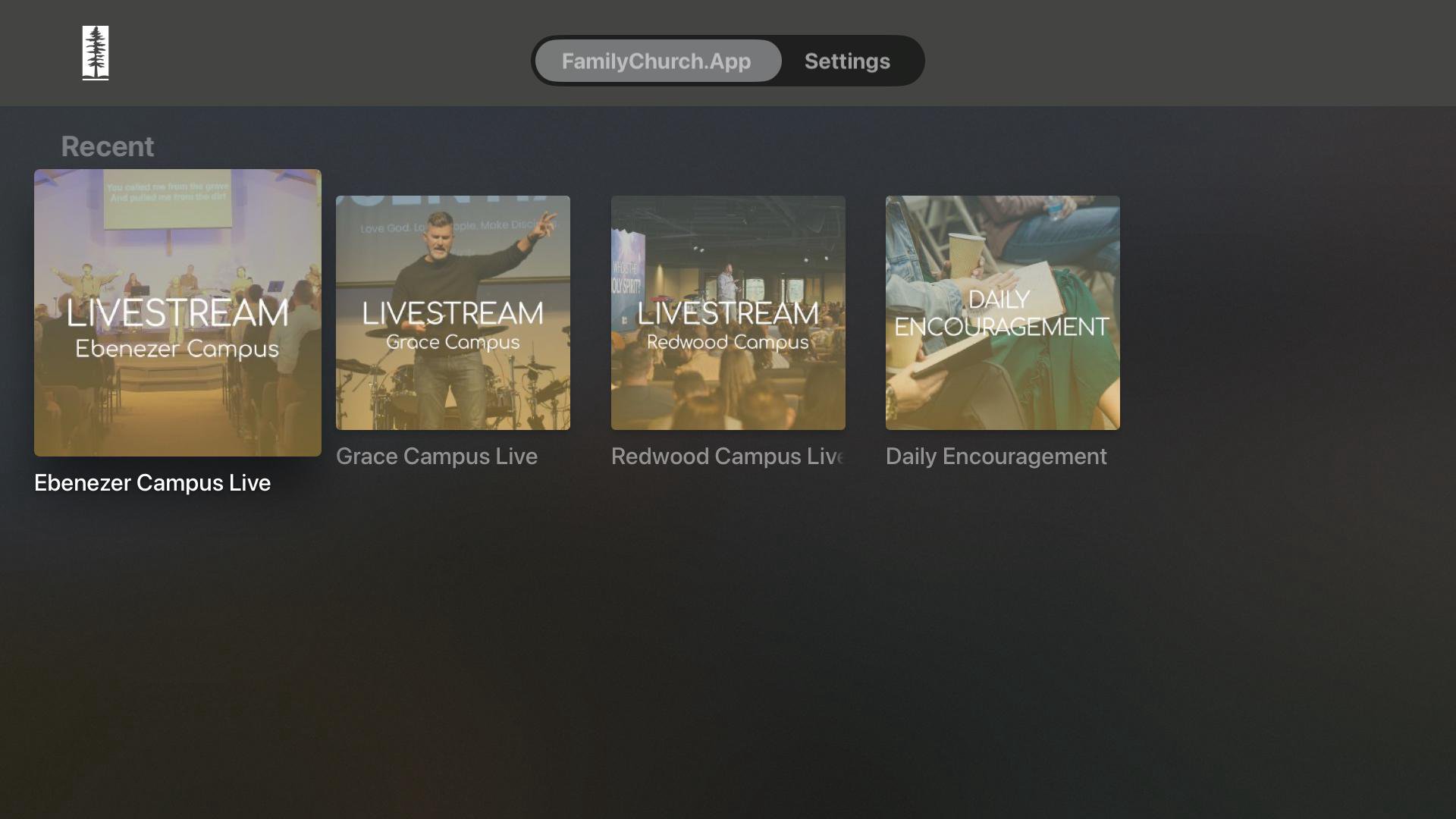The image size is (1456, 819).
Task: Click the Grace Campus Live title label
Action: [437, 457]
